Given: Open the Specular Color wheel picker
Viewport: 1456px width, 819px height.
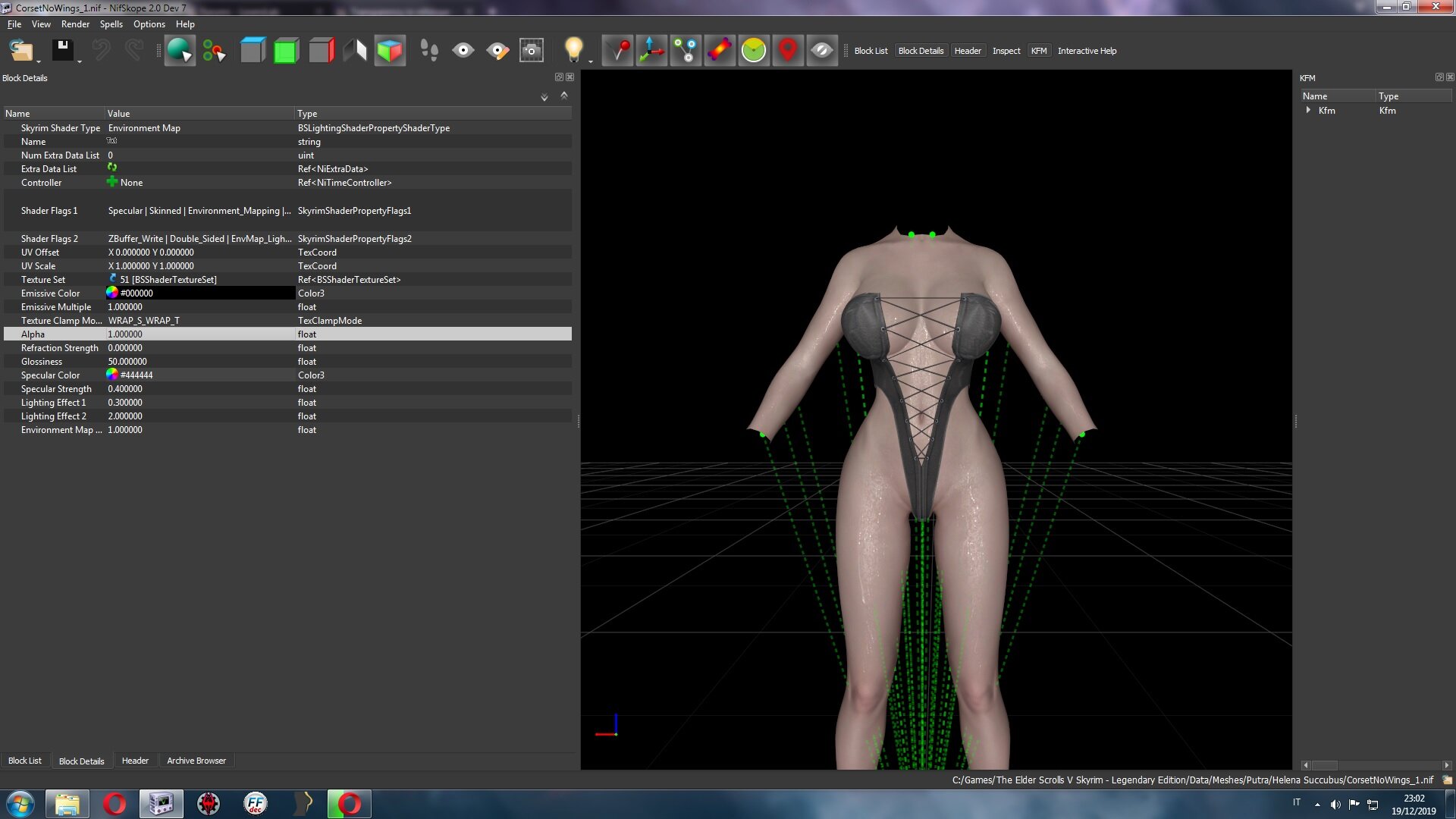Looking at the screenshot, I should click(x=112, y=375).
